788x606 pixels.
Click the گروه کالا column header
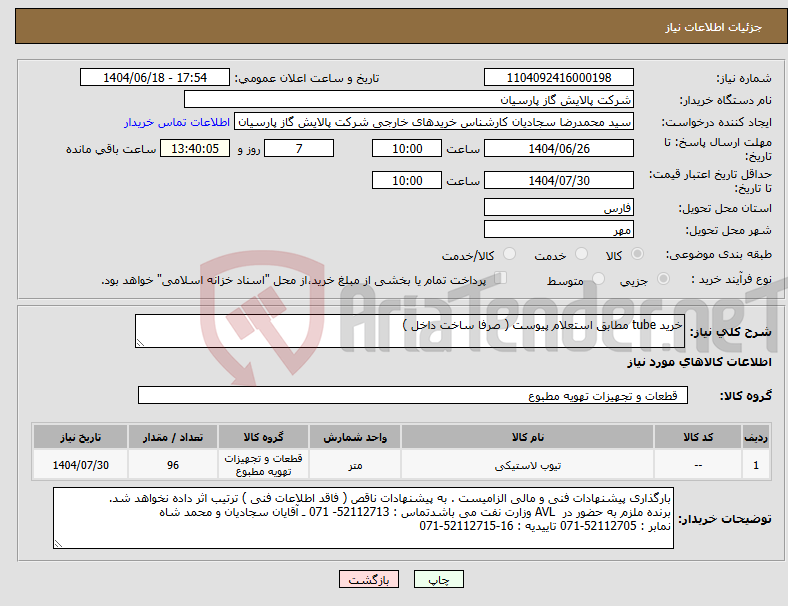[263, 437]
